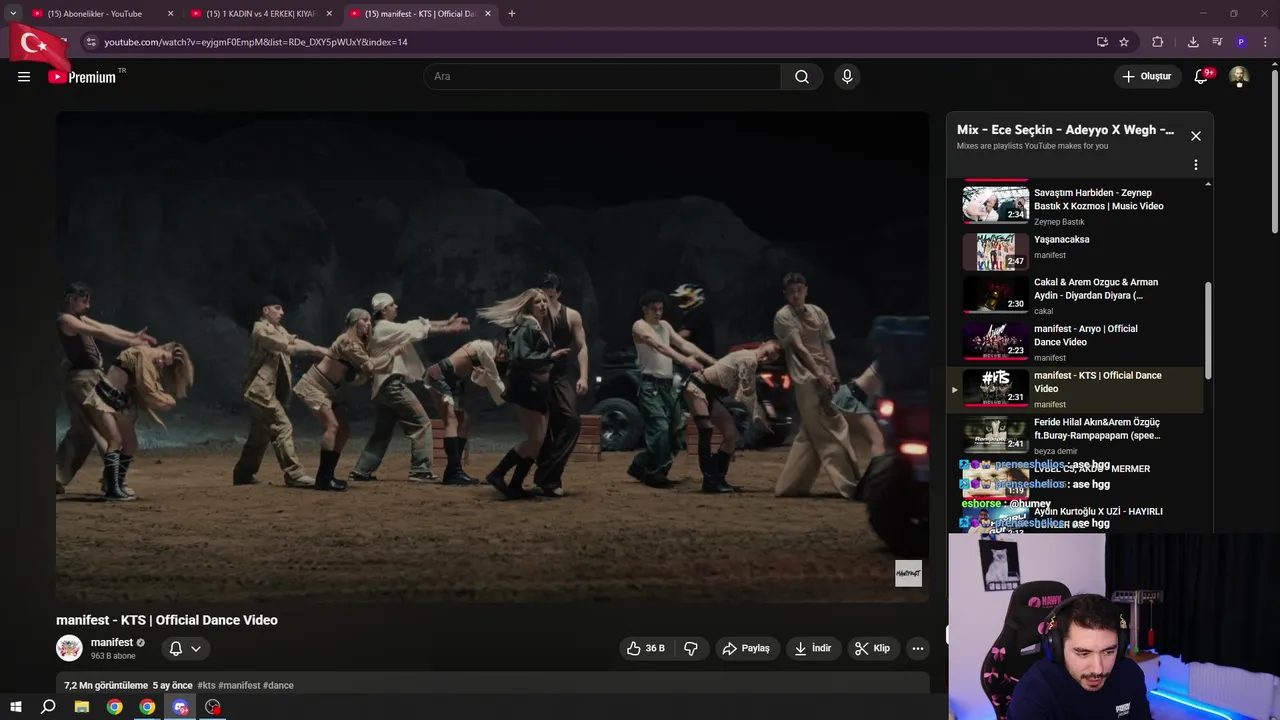Create a clip with Klip

click(x=872, y=648)
